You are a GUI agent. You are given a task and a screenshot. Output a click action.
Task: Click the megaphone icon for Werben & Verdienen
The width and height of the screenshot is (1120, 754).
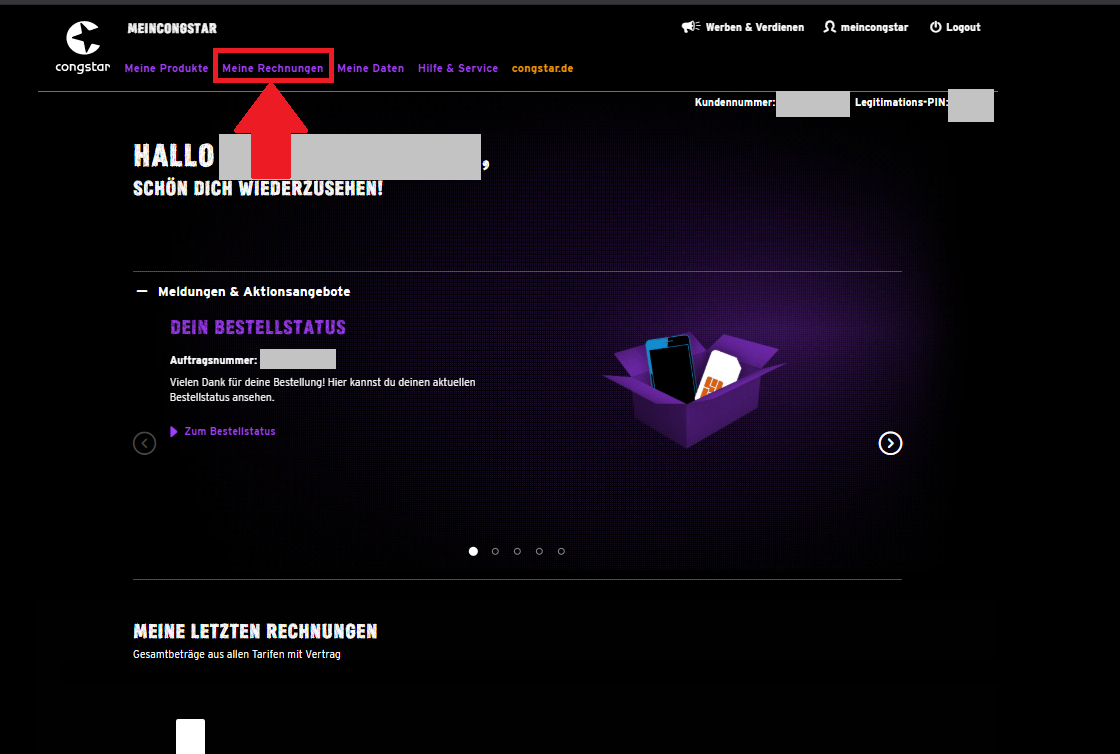[x=689, y=27]
